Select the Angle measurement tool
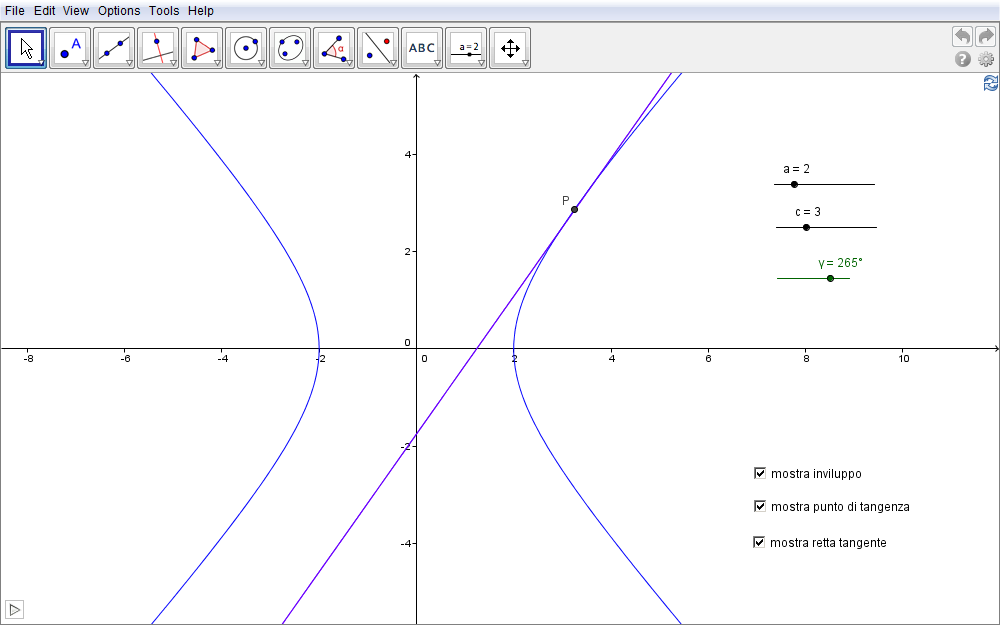 click(334, 48)
